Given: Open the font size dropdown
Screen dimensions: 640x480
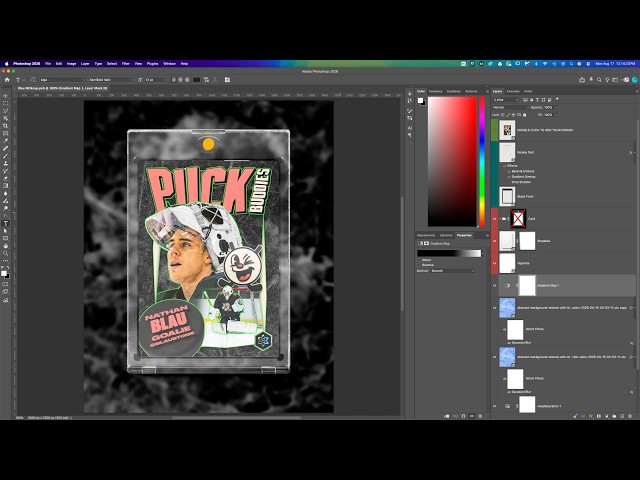Looking at the screenshot, I should pos(156,80).
